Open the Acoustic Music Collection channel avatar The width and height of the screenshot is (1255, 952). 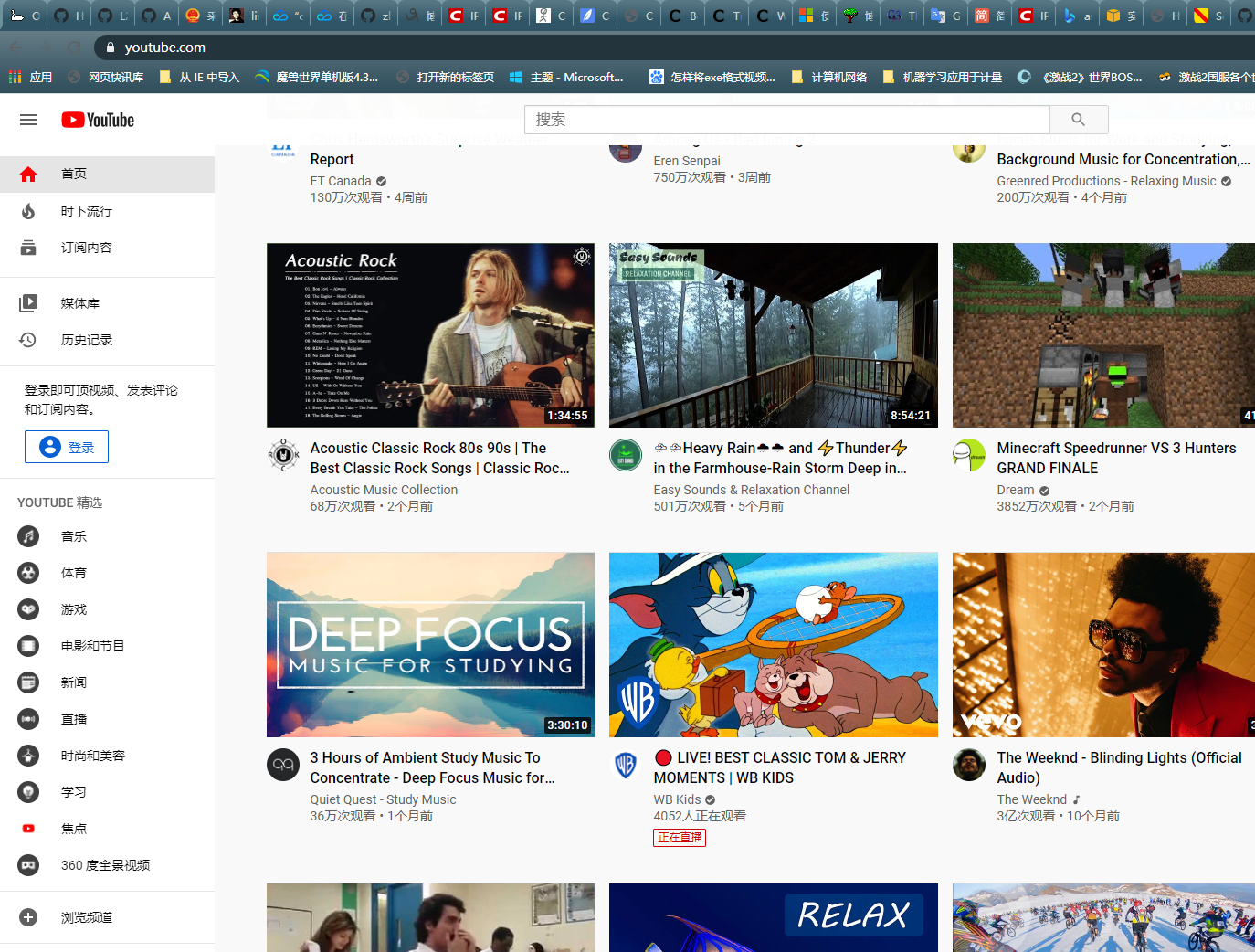coord(283,455)
